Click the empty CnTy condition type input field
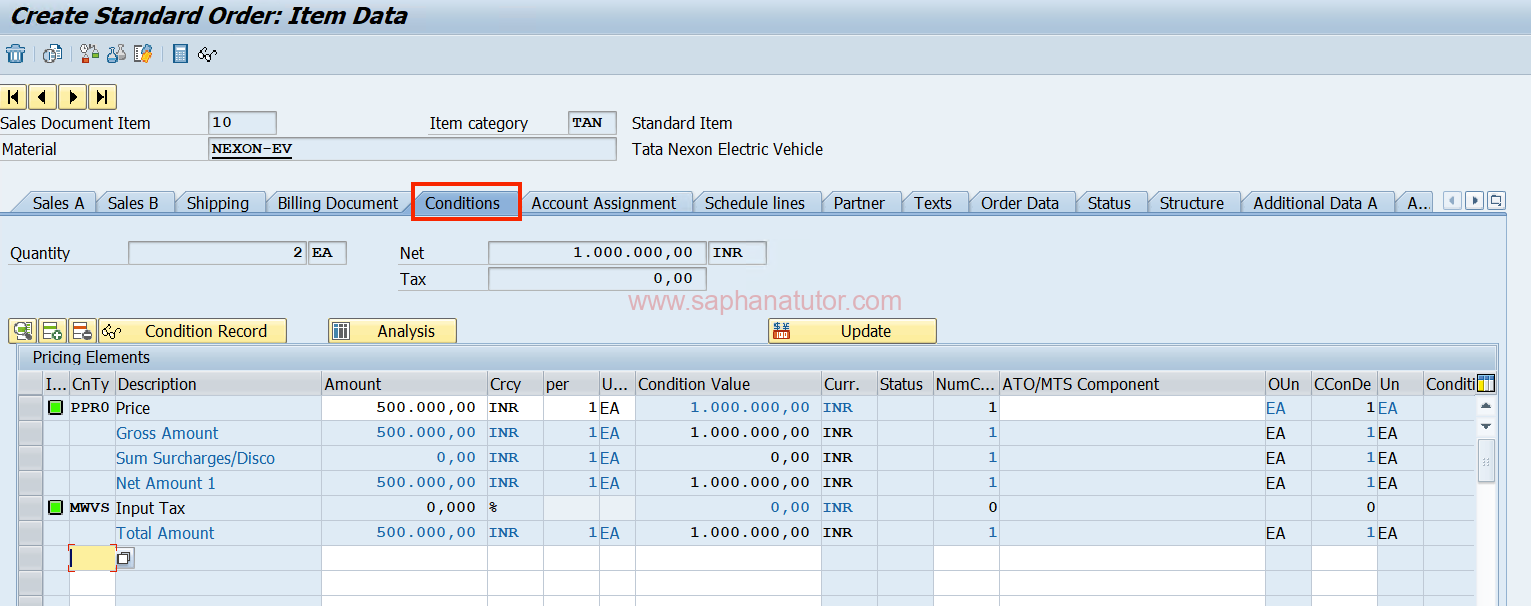 tap(91, 559)
